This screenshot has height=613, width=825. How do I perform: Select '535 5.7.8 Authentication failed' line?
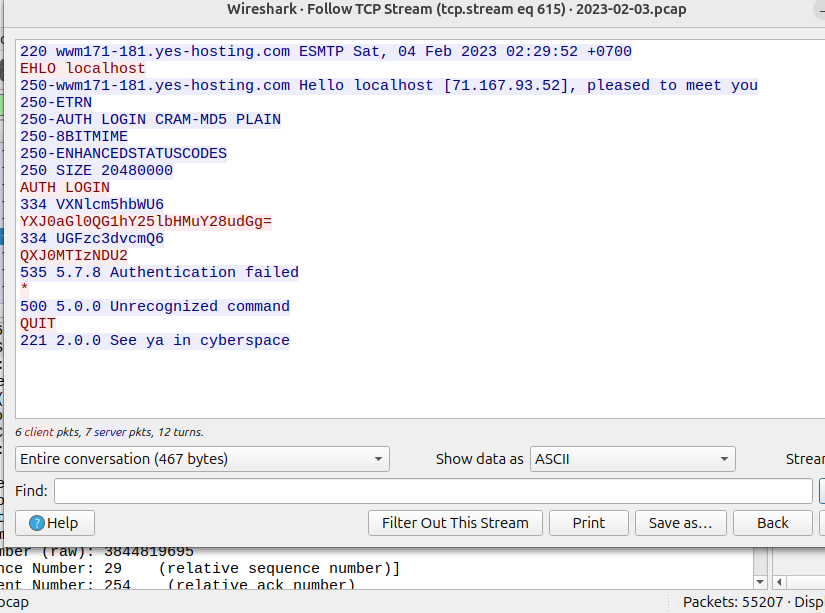(x=159, y=273)
